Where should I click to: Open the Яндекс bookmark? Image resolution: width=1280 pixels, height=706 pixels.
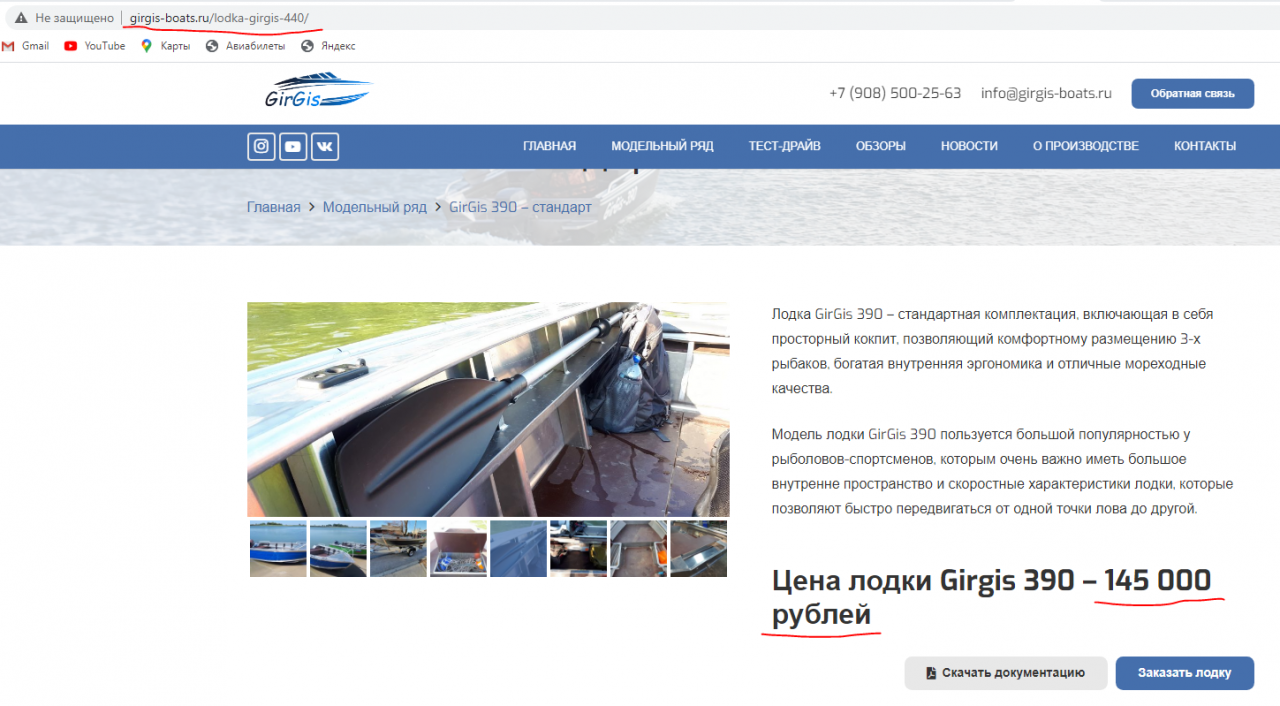[x=328, y=46]
